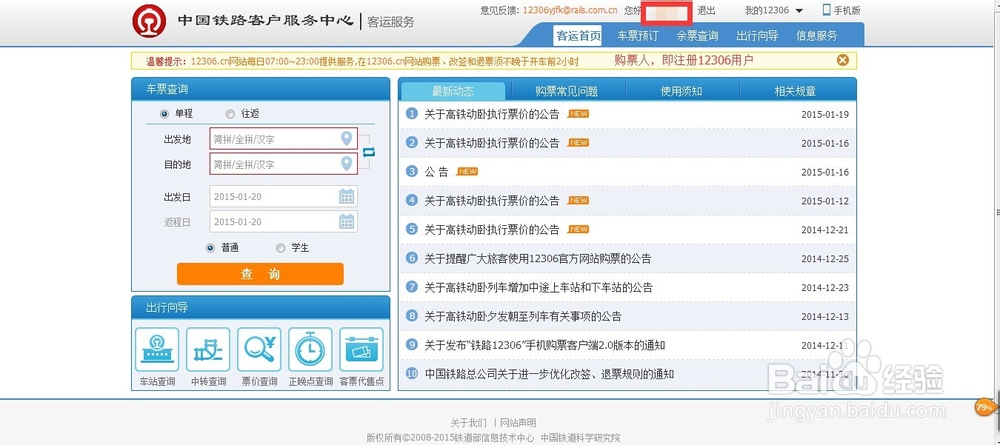Click the orange 79% floating badge

point(985,407)
